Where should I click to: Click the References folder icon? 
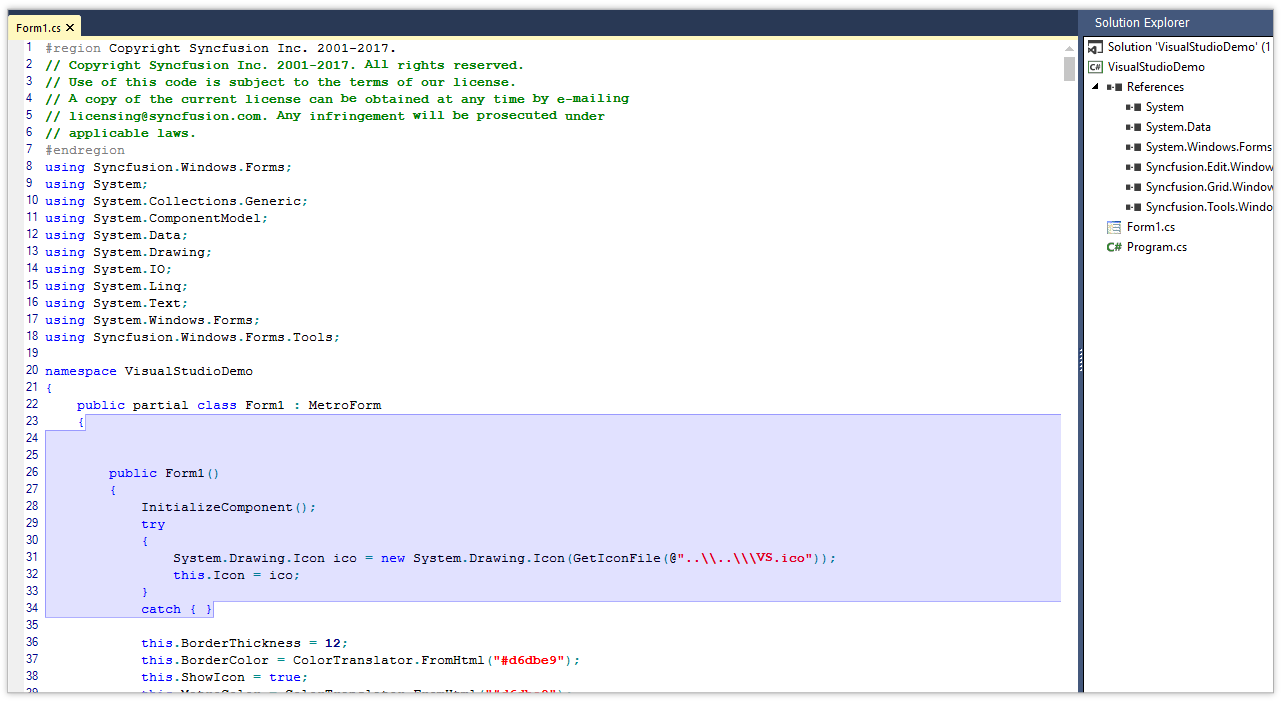click(x=1114, y=87)
